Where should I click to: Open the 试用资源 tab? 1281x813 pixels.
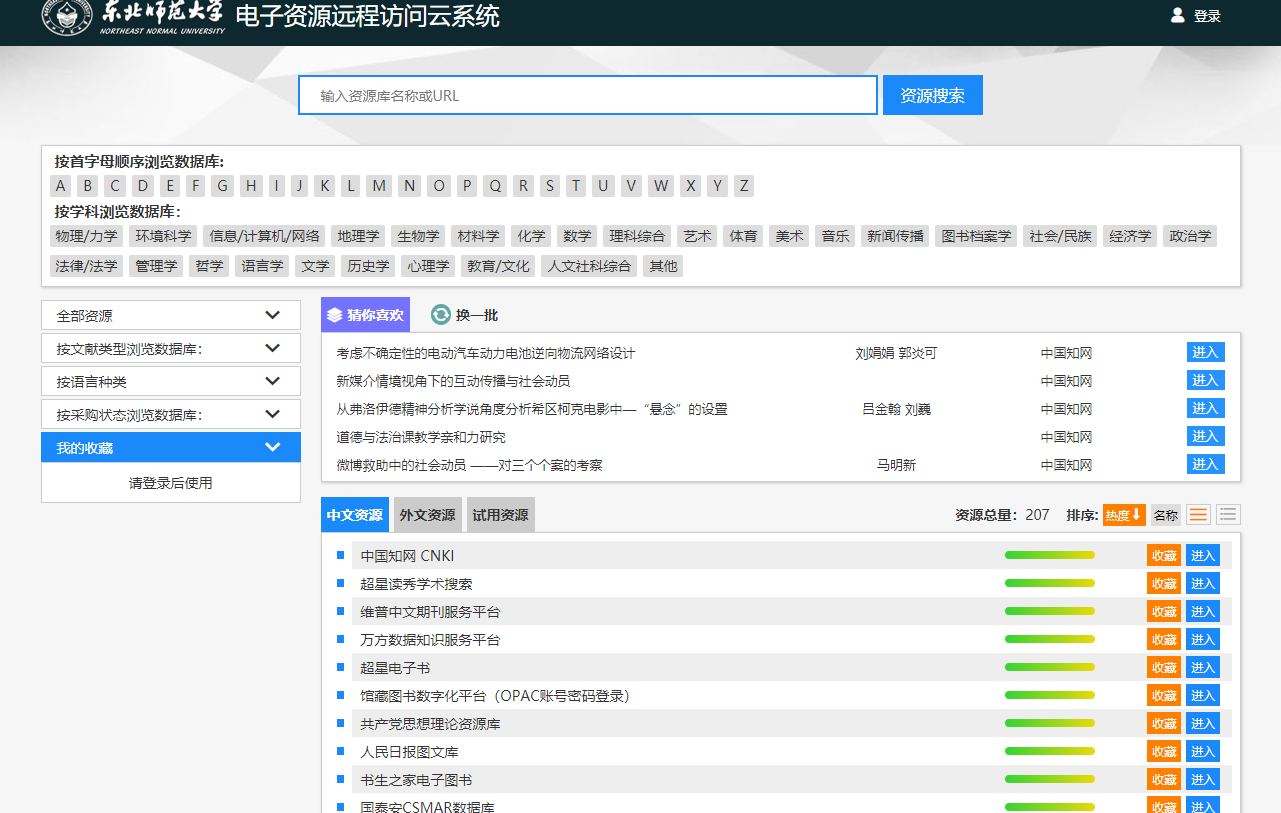coord(500,515)
